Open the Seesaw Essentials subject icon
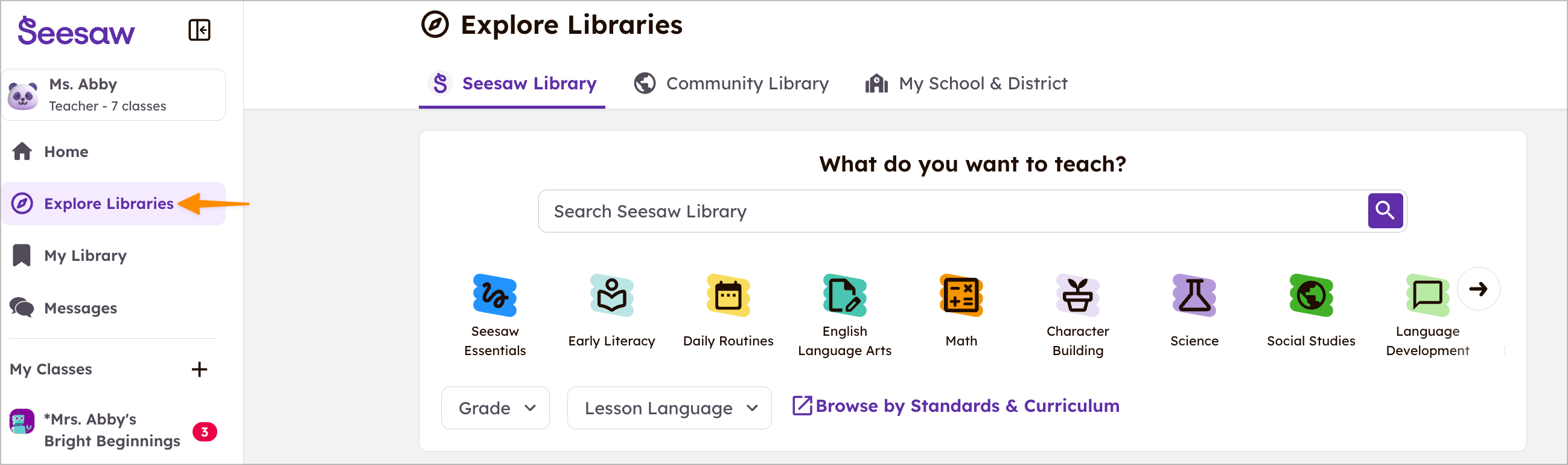The image size is (1568, 465). [494, 295]
